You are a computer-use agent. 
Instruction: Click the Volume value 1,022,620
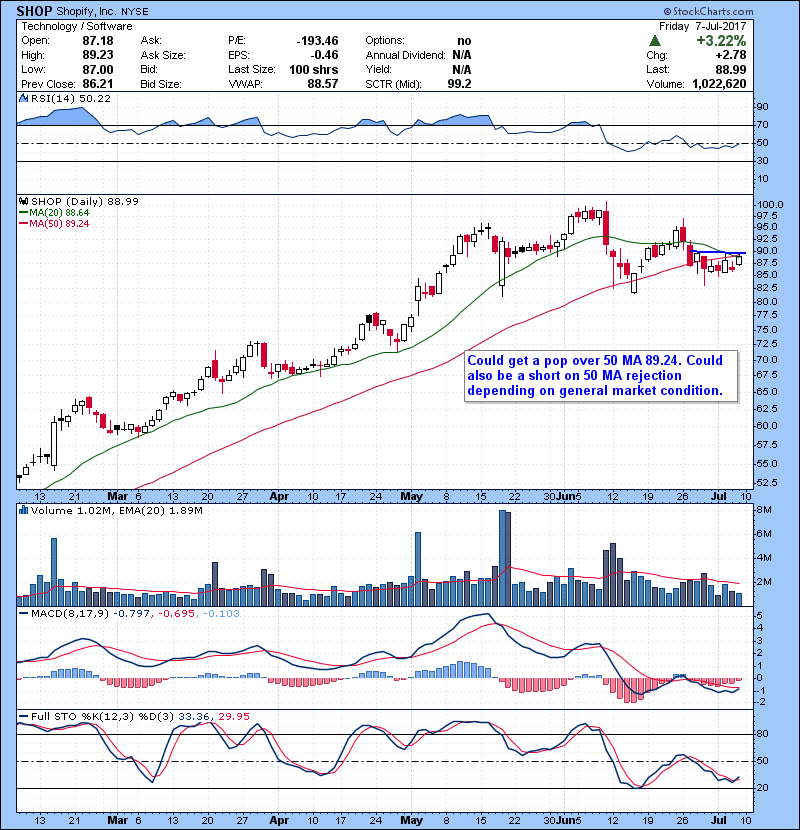719,84
